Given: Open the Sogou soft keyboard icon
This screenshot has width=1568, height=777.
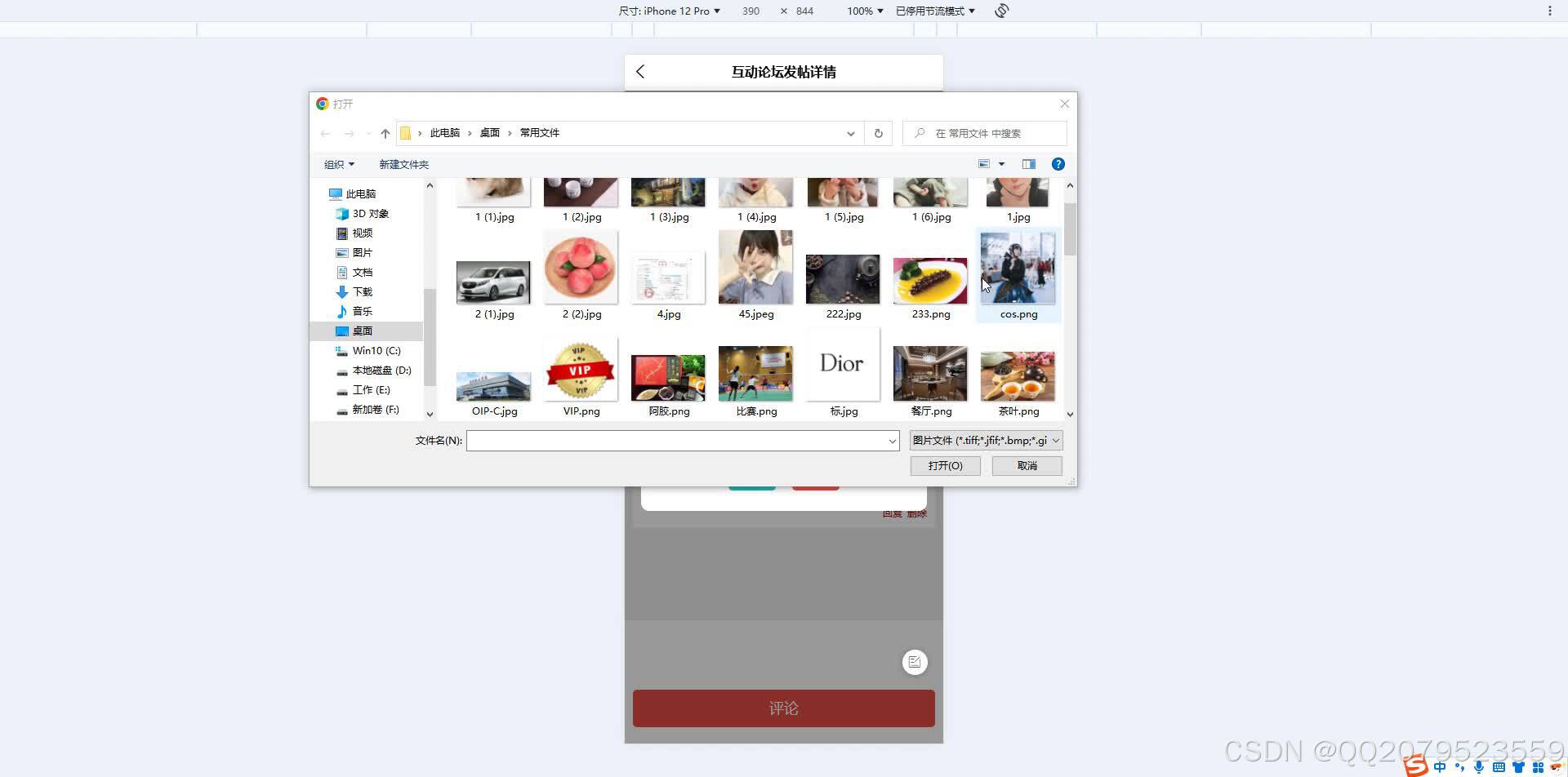Looking at the screenshot, I should tap(1499, 766).
